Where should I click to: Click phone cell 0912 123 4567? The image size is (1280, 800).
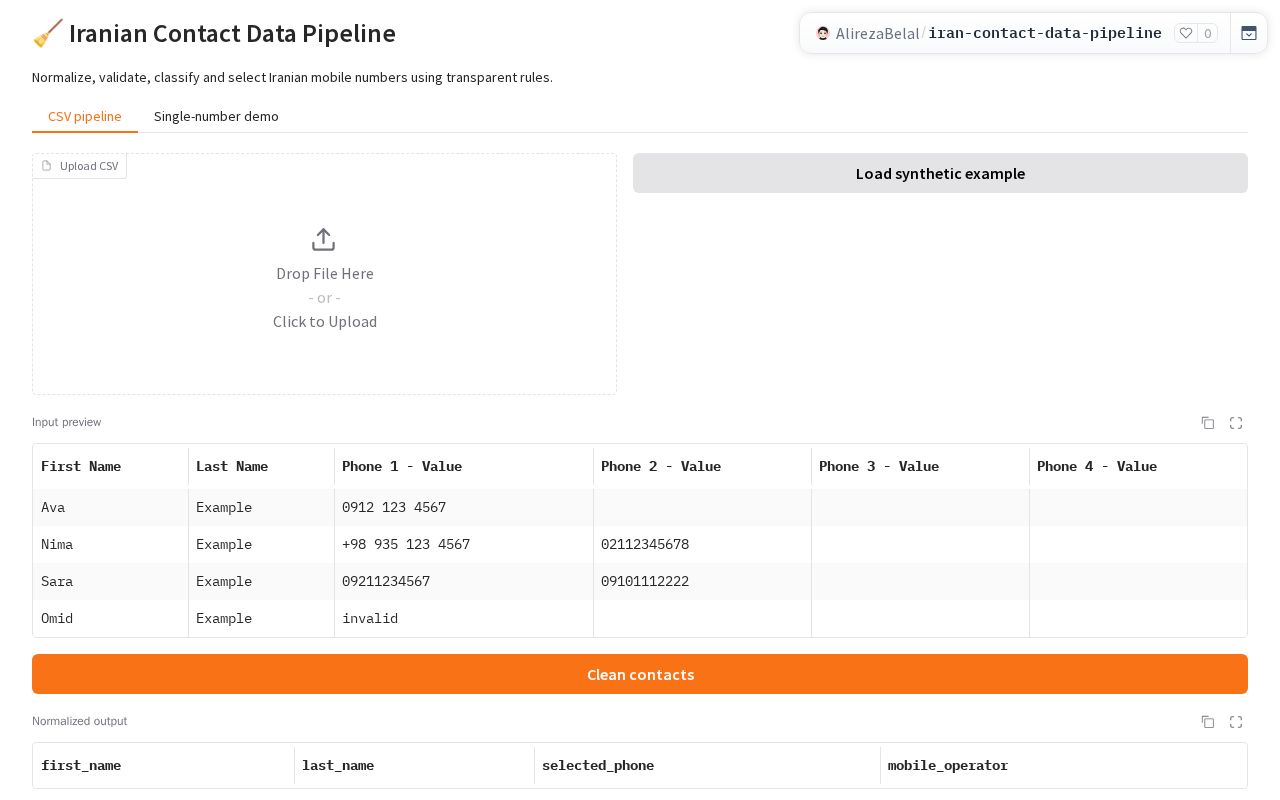pyautogui.click(x=464, y=507)
